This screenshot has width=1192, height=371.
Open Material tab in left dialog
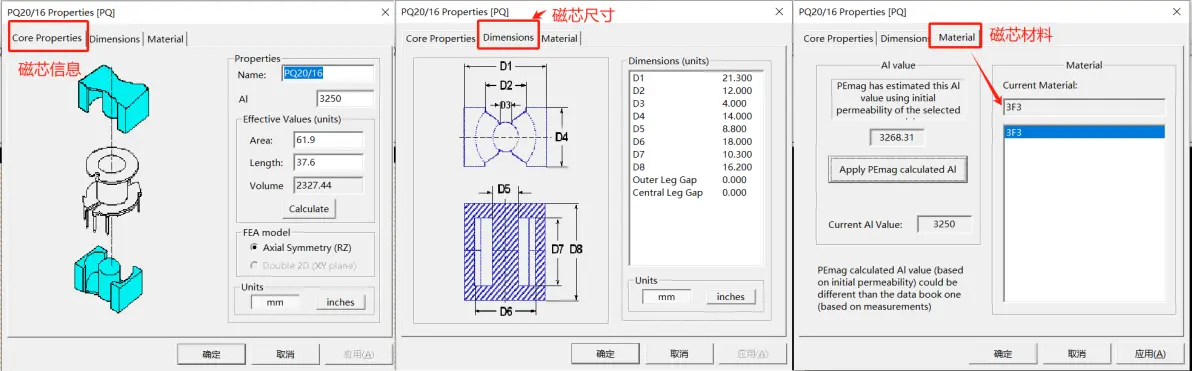pyautogui.click(x=165, y=39)
